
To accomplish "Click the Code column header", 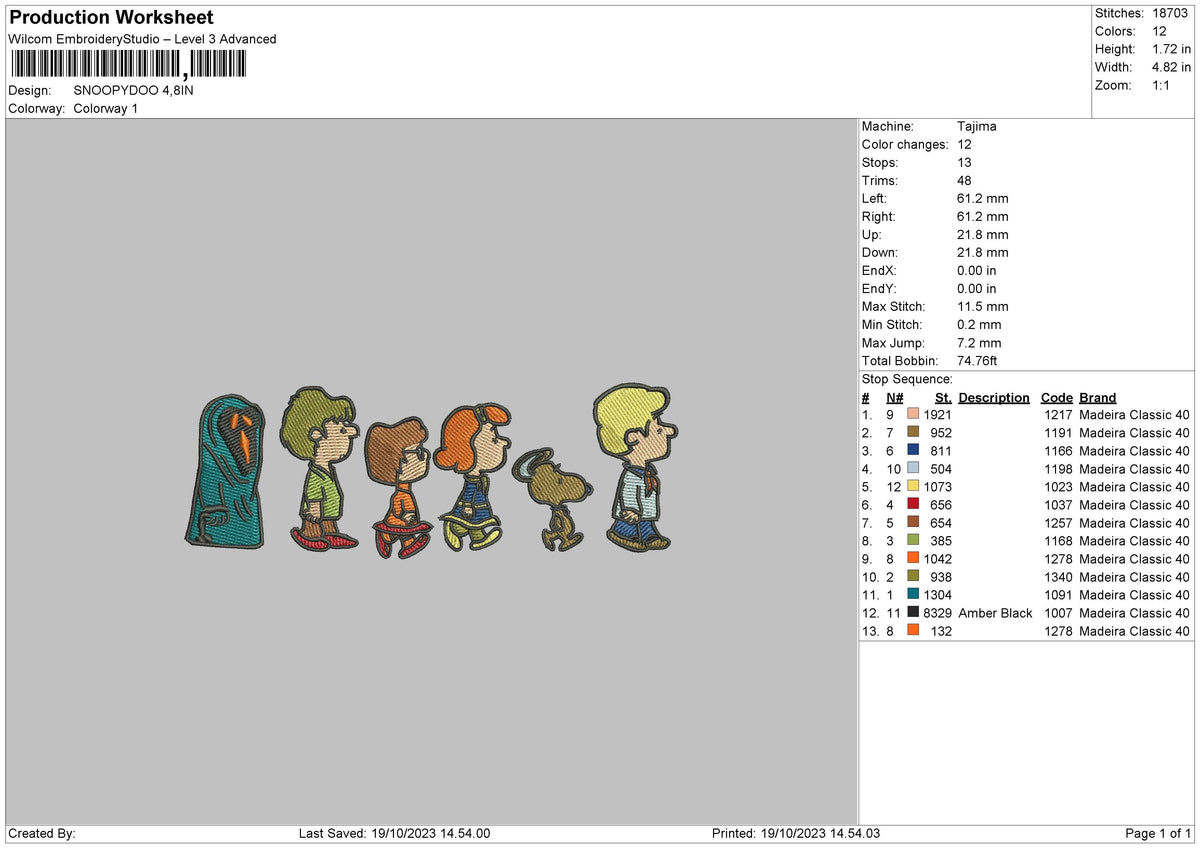I will pyautogui.click(x=1056, y=397).
